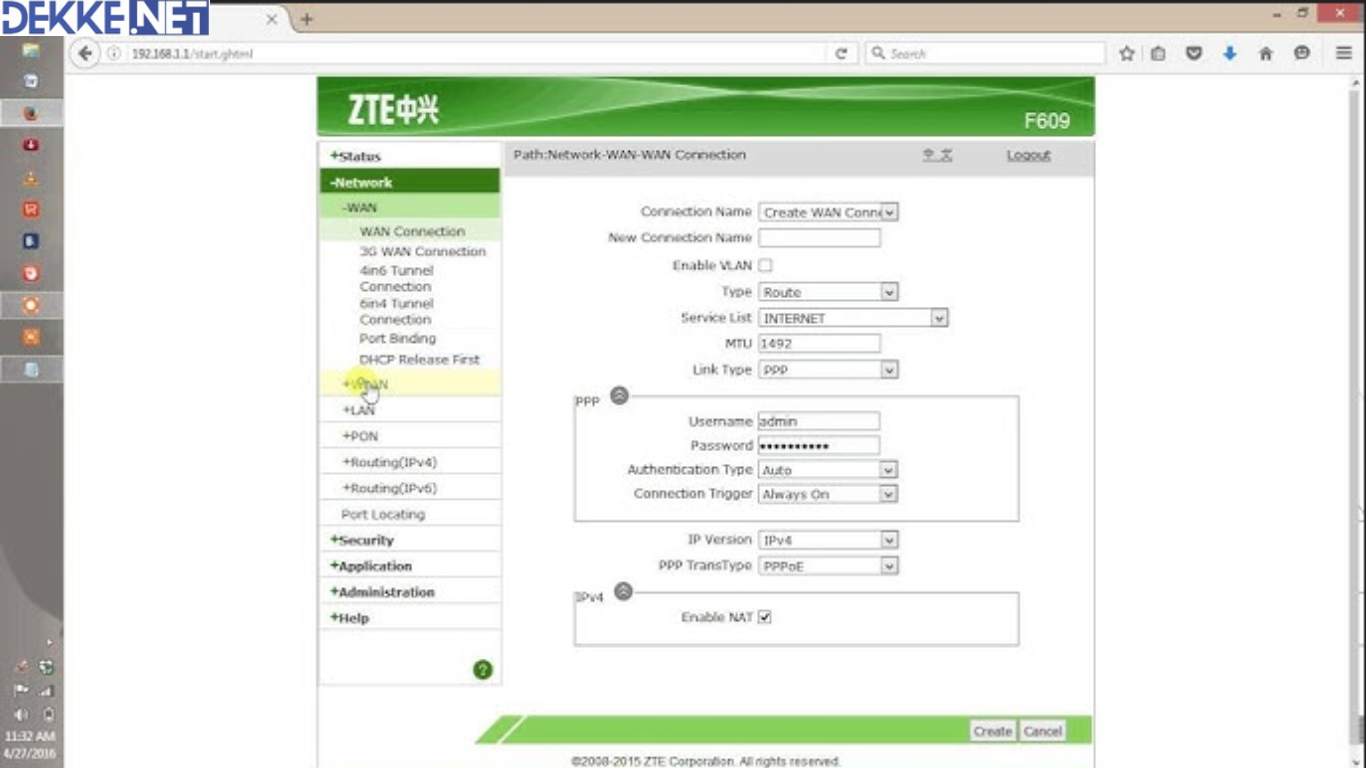Click the Pocket icon in toolbar
Screen dimensions: 1366x768
click(1194, 54)
